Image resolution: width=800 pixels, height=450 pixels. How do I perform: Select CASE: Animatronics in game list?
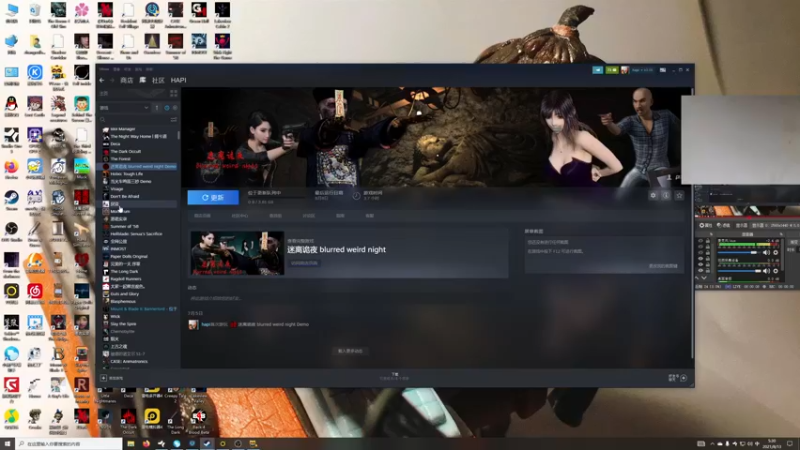click(x=129, y=361)
